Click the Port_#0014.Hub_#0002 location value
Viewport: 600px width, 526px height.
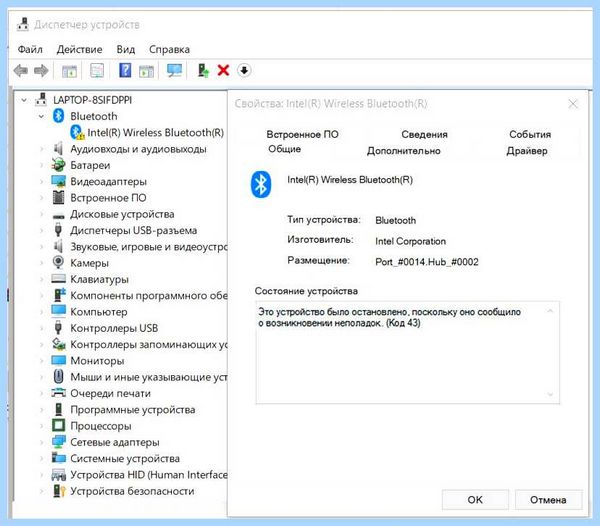(x=427, y=262)
